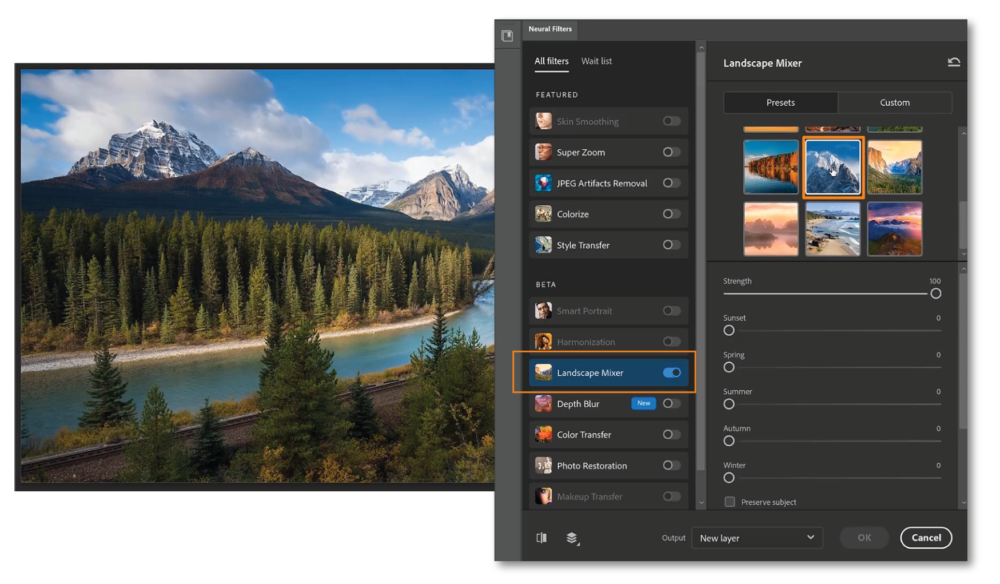The height and width of the screenshot is (584, 1000).
Task: Select the Presets tab
Action: [781, 103]
